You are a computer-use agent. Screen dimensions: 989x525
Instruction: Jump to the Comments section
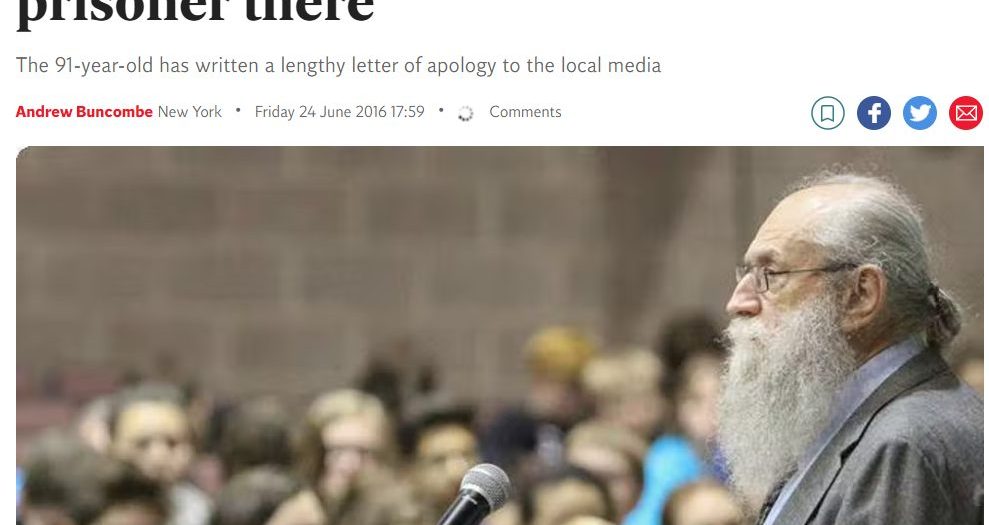525,112
